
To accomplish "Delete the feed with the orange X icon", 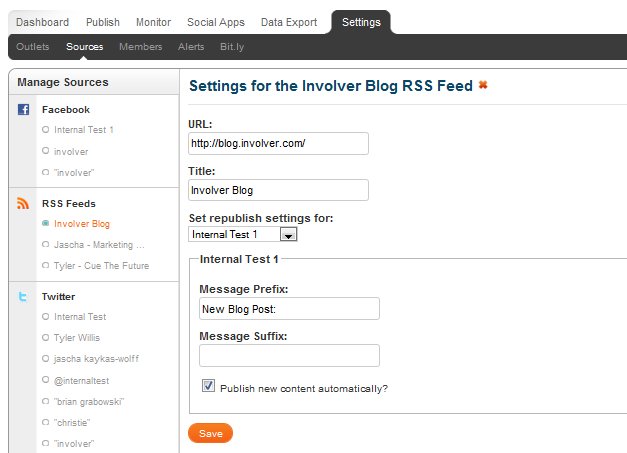I will point(483,85).
